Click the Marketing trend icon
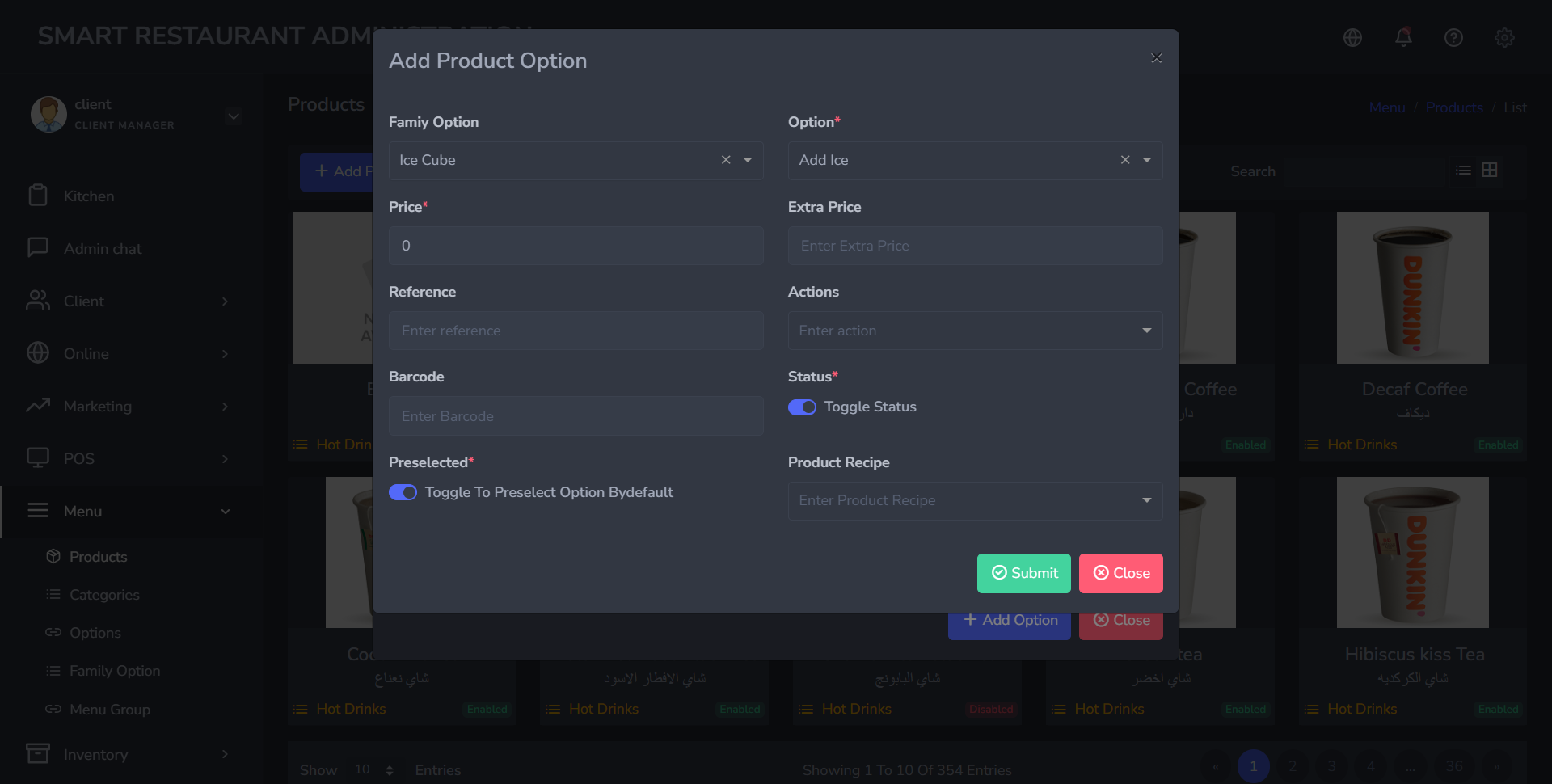1552x784 pixels. 38,405
